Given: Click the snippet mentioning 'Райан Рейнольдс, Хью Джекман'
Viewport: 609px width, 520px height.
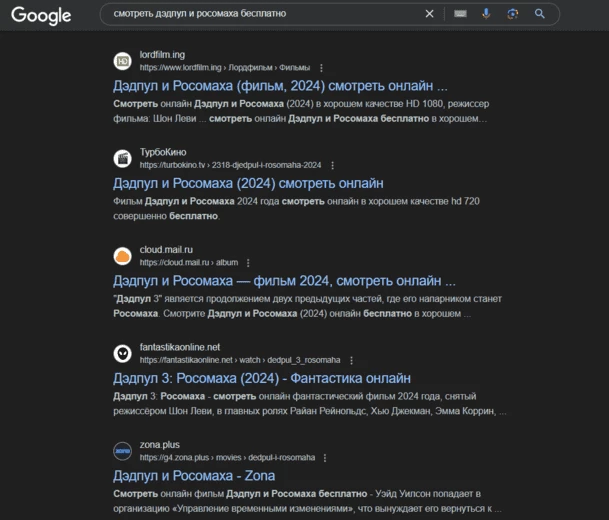Looking at the screenshot, I should 310,404.
